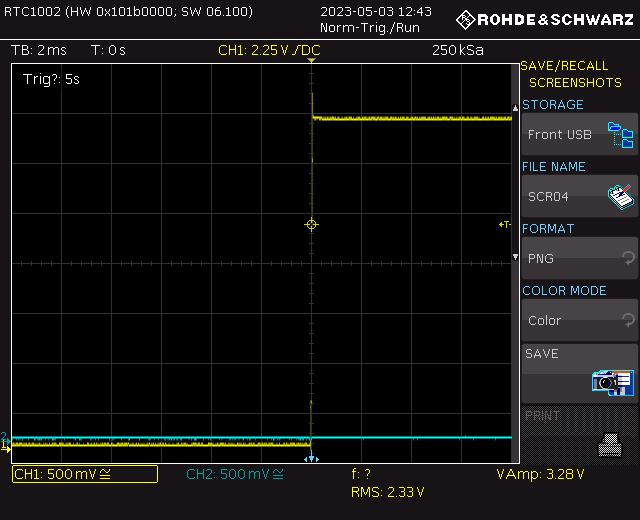Cycle the Color mode option arrow
The width and height of the screenshot is (640, 520).
click(629, 320)
